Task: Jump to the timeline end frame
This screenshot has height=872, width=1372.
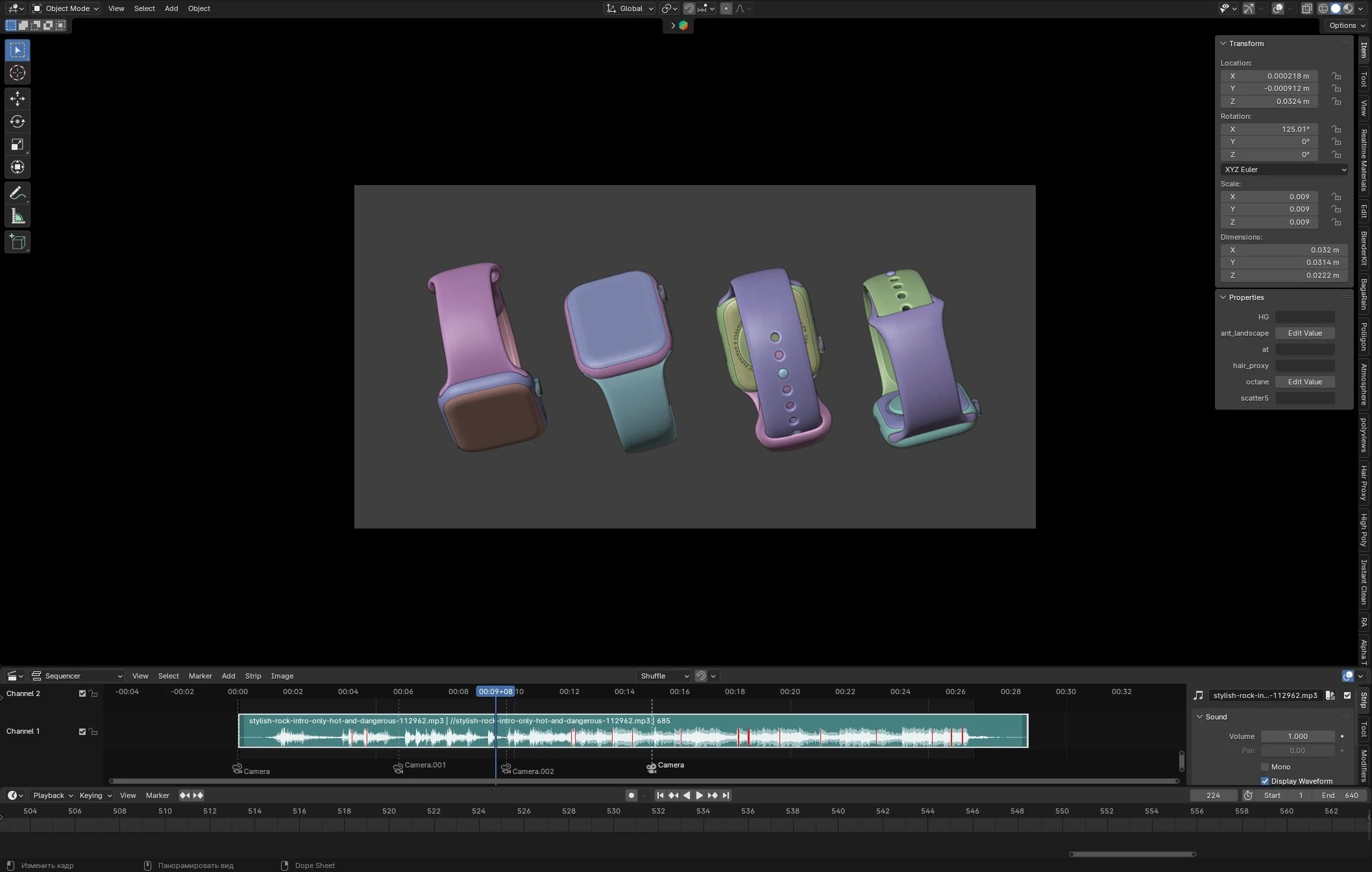Action: (726, 795)
